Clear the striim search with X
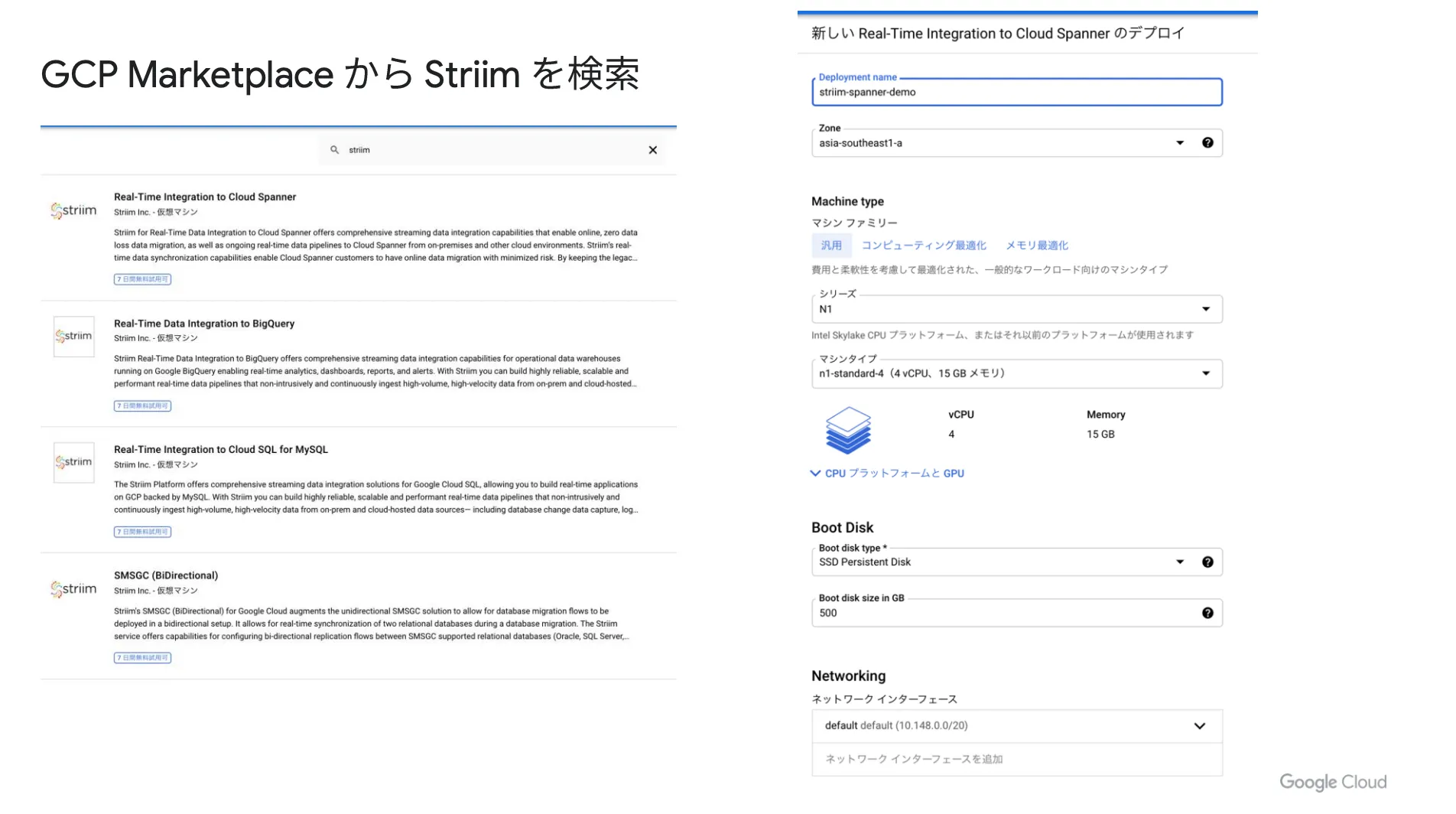This screenshot has height=814, width=1456. (x=652, y=150)
